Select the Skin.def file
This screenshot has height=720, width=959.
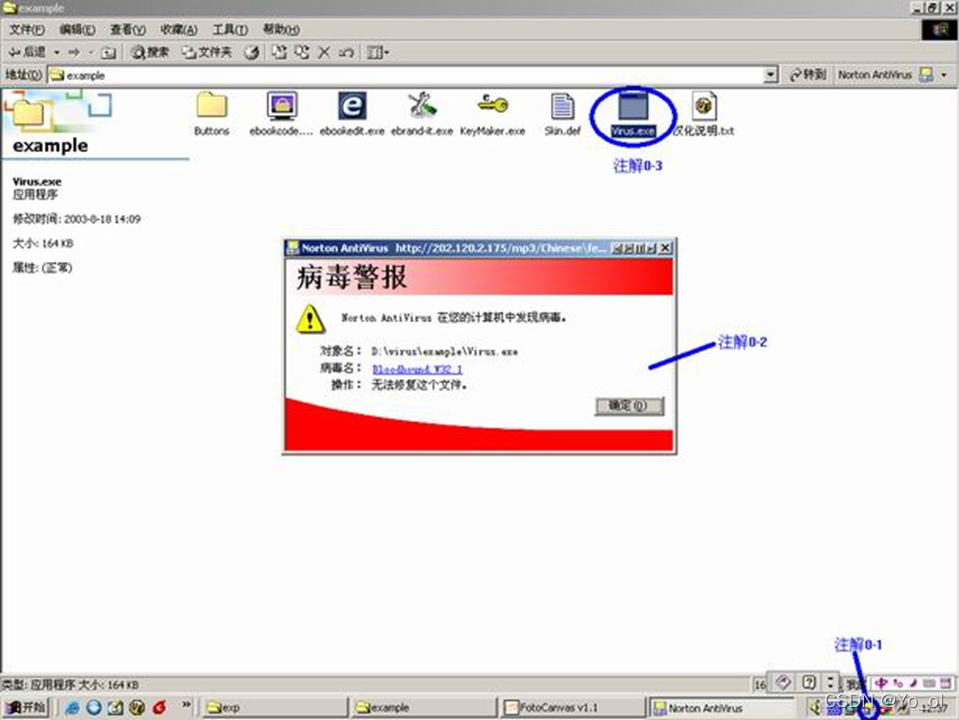(x=562, y=114)
